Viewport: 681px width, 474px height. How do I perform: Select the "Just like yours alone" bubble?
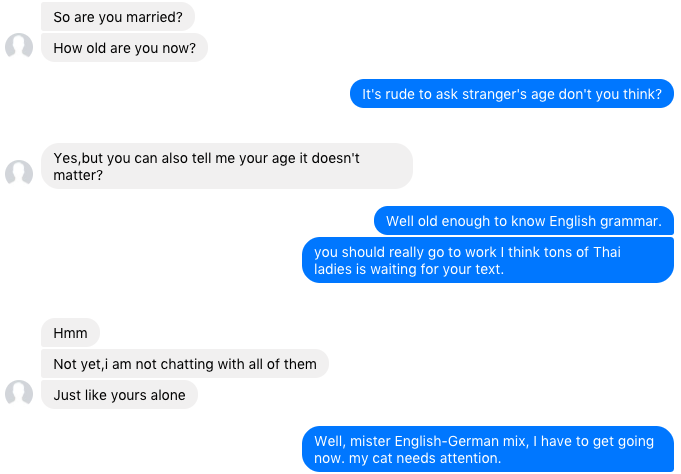119,395
